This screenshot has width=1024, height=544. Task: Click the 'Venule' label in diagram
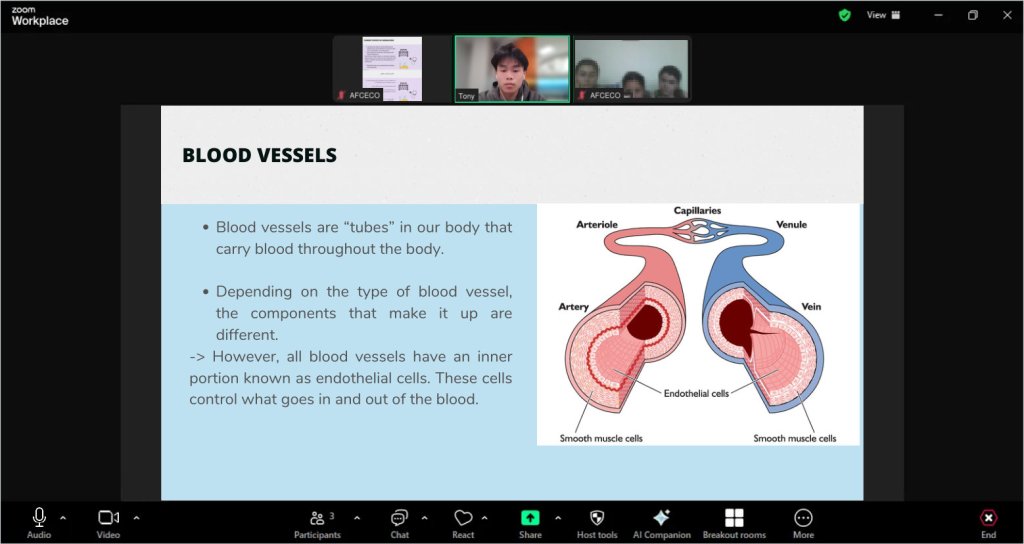click(x=792, y=225)
